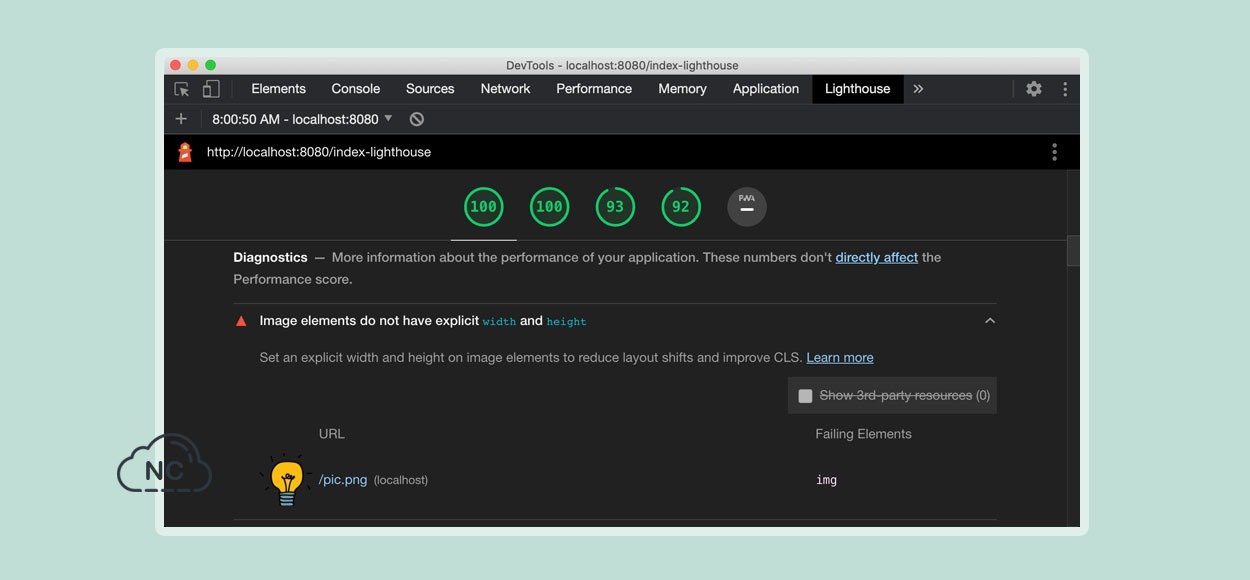1250x580 pixels.
Task: Click the 'Diagnostics' section heading
Action: click(270, 257)
